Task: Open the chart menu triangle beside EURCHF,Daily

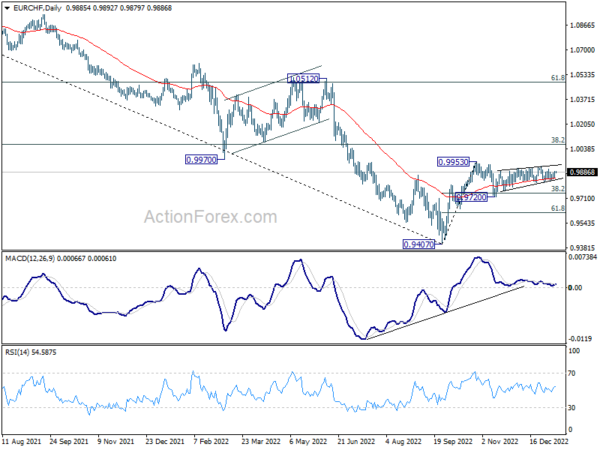Action: [7, 8]
